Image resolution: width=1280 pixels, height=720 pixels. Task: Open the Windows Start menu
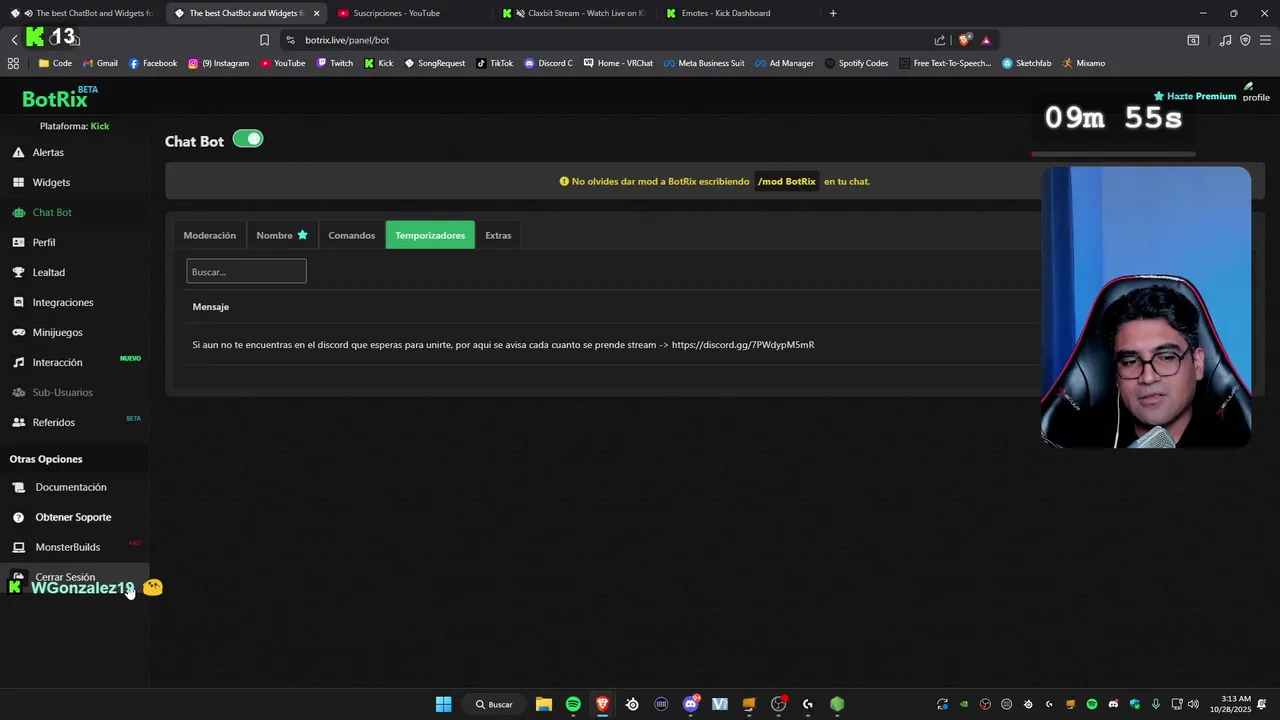coord(443,704)
